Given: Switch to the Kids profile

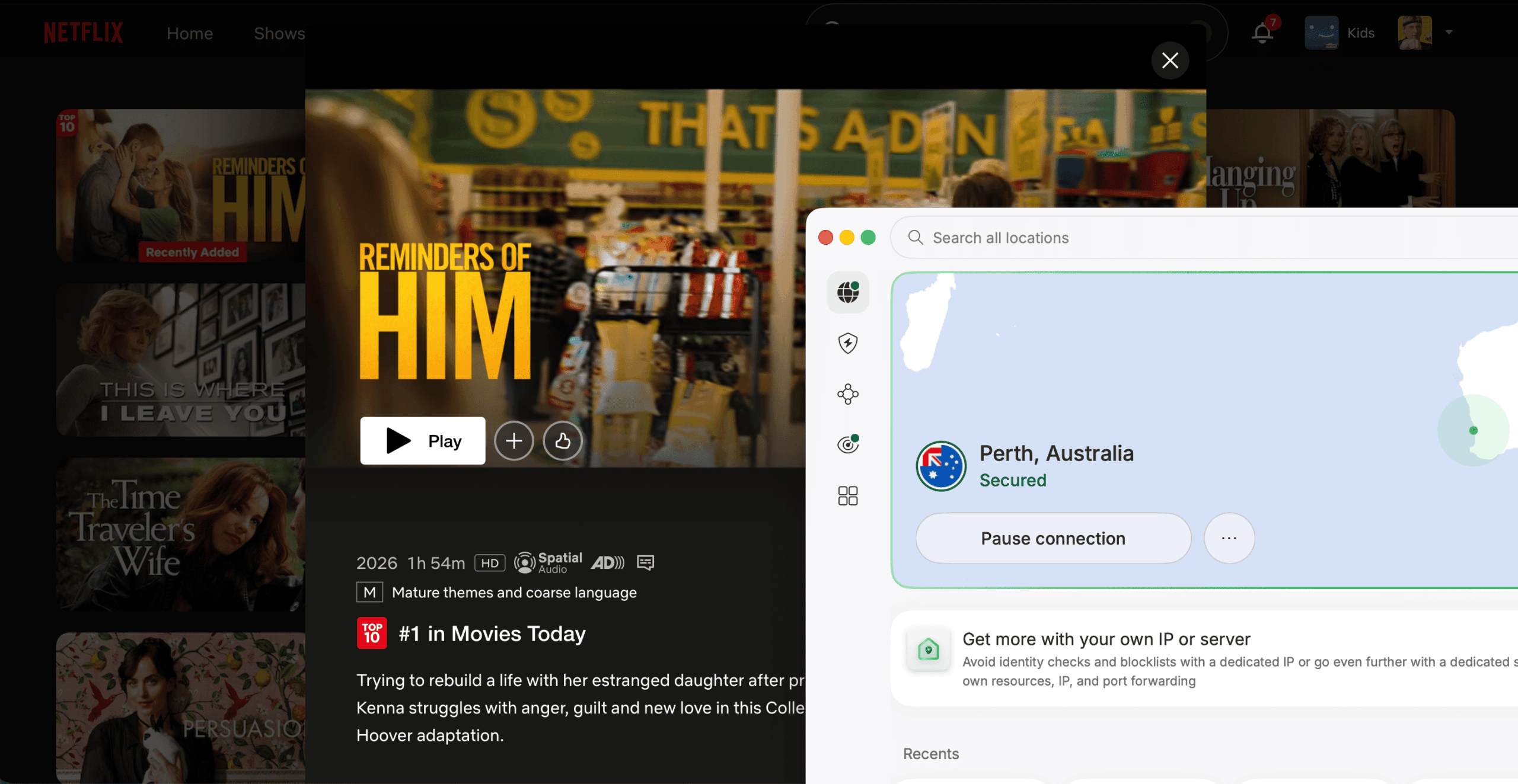Looking at the screenshot, I should click(x=1340, y=33).
